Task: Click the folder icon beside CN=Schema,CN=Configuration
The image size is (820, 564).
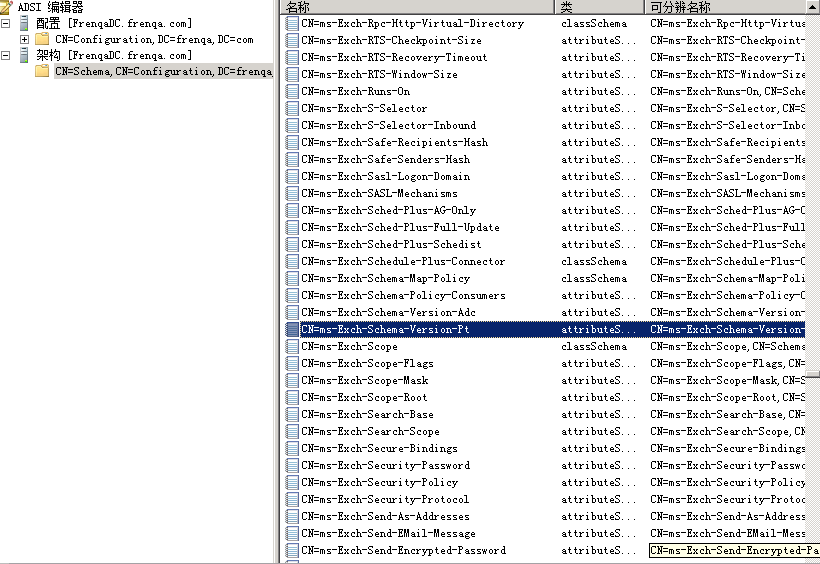Action: coord(42,71)
